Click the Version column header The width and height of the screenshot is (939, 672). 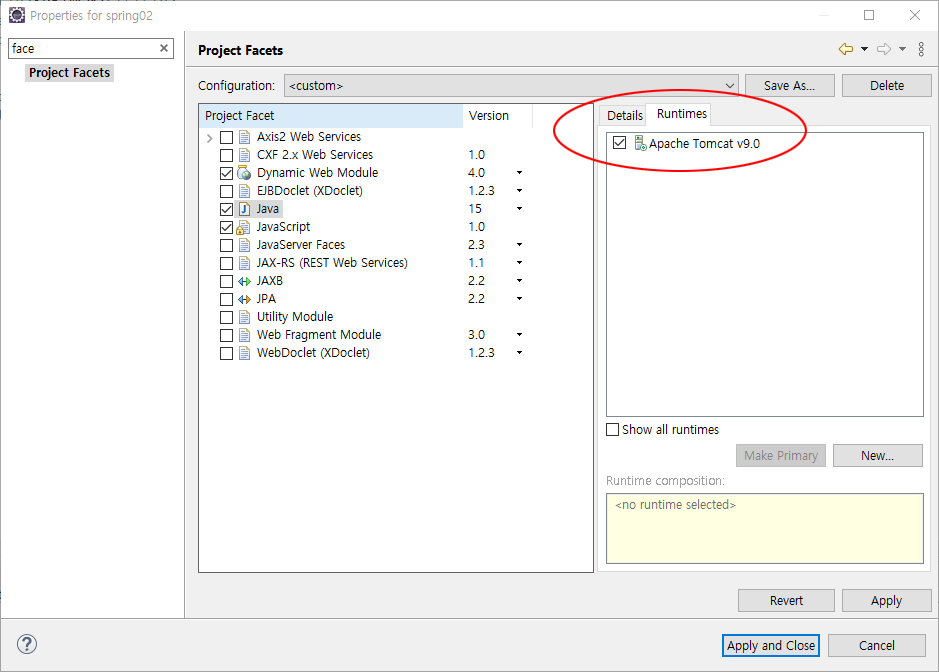[x=497, y=116]
